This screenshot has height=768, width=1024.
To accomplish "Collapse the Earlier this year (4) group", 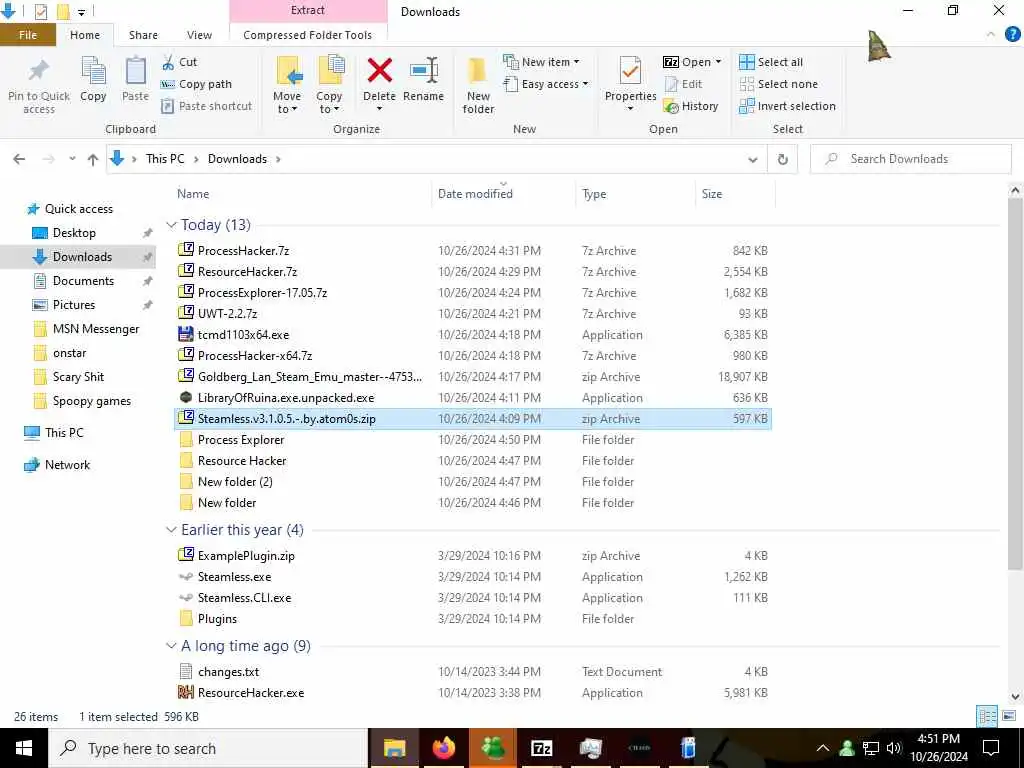I will pos(171,530).
